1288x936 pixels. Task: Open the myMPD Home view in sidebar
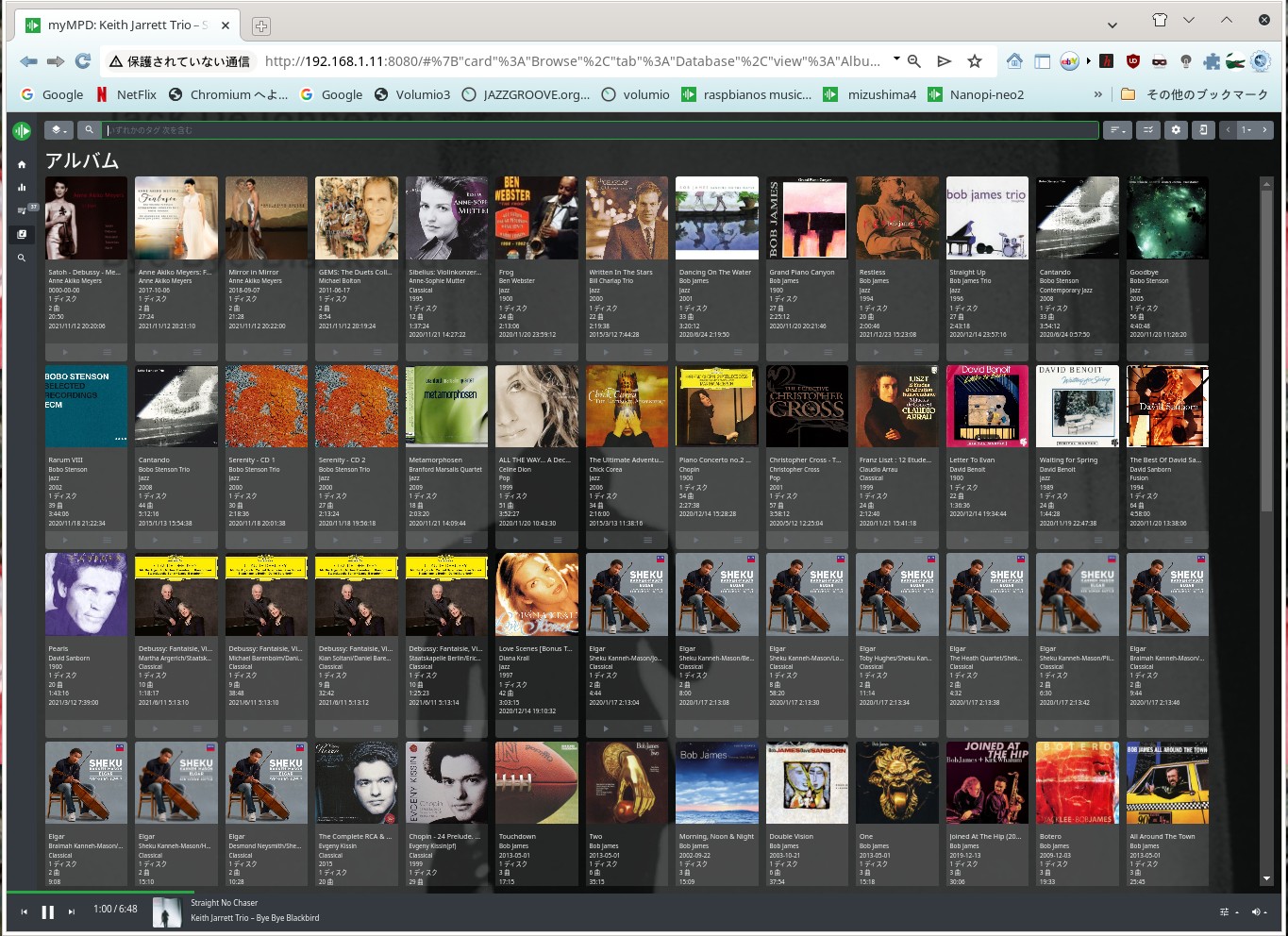click(x=22, y=164)
